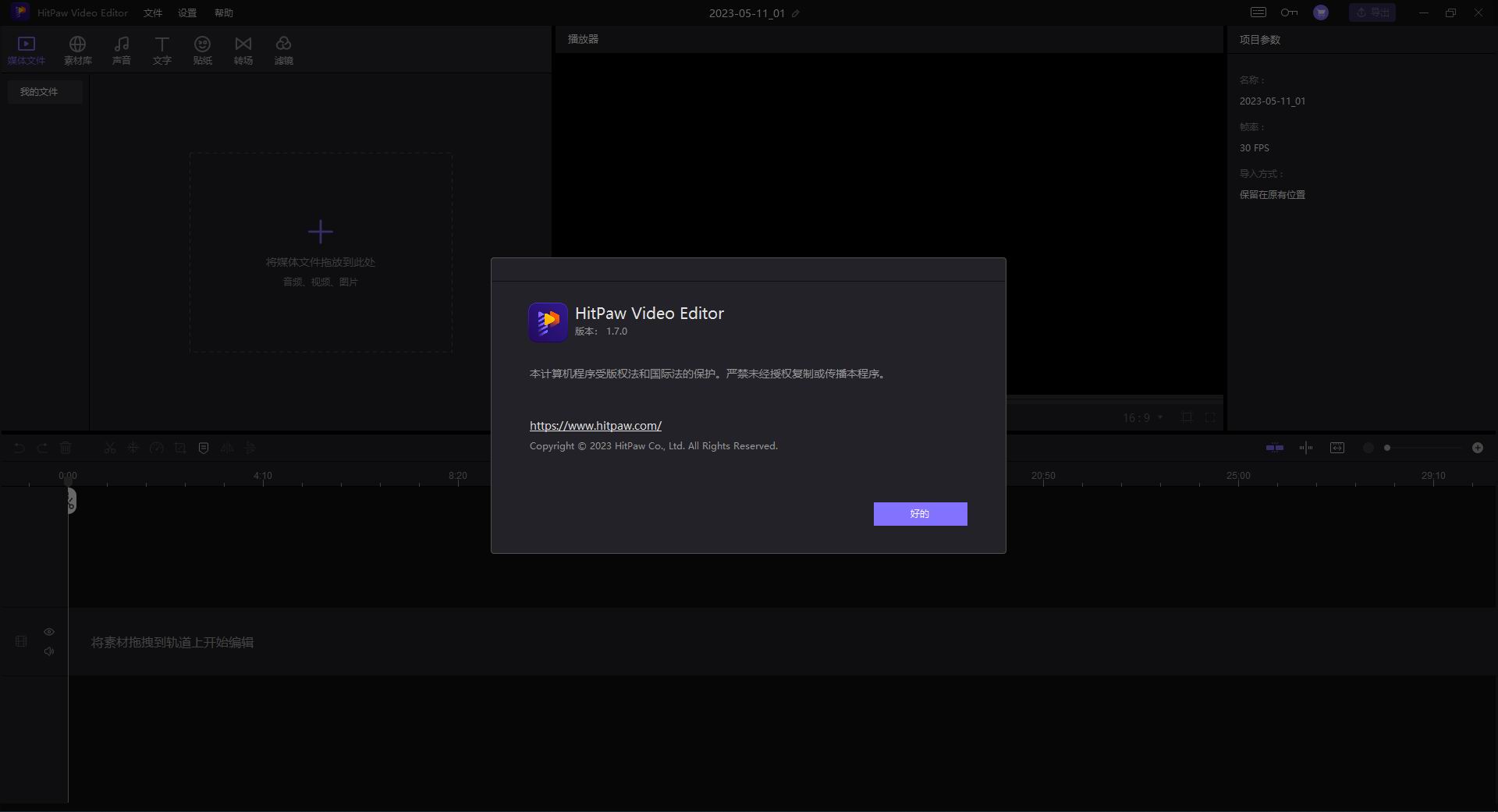Click the zoom in plus circle
This screenshot has height=812, width=1498.
pyautogui.click(x=1478, y=448)
